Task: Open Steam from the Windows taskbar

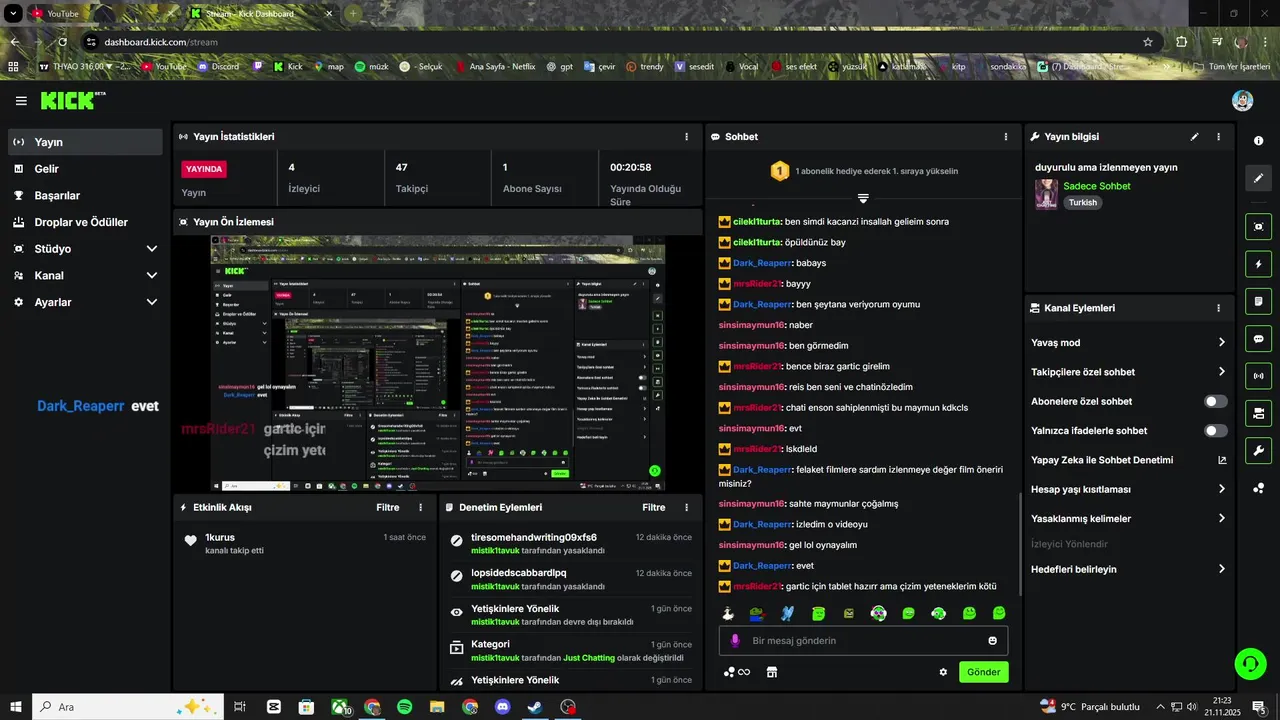Action: coord(535,707)
